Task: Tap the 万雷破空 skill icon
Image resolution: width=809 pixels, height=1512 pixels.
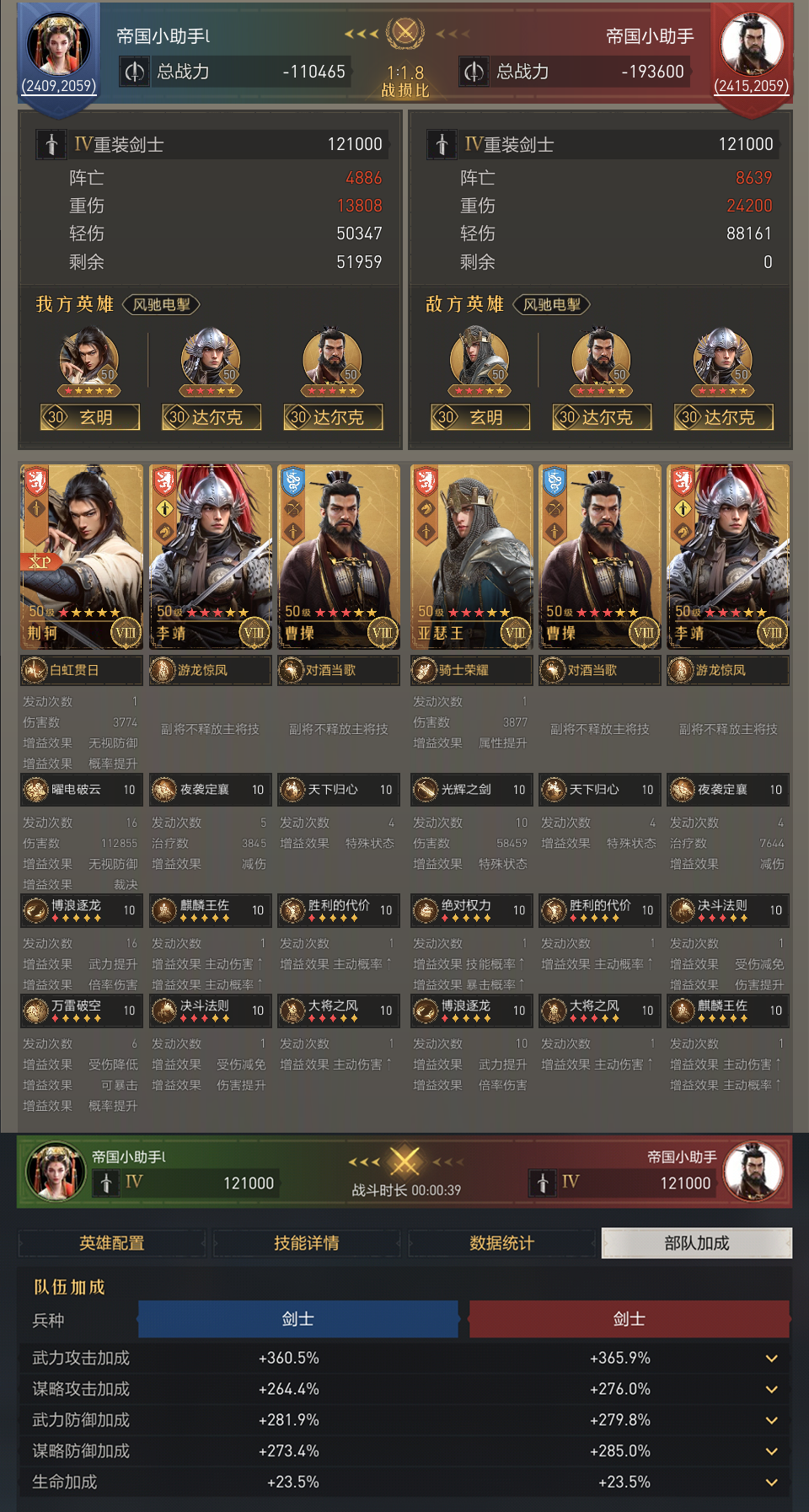Action: pyautogui.click(x=36, y=1011)
